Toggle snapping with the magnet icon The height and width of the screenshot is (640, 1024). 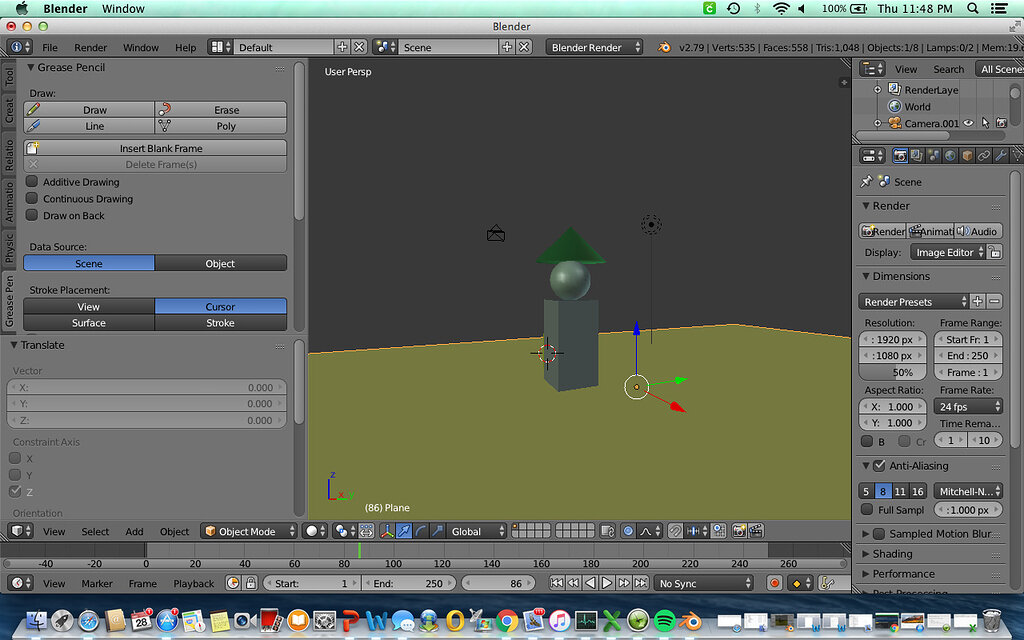pyautogui.click(x=675, y=531)
